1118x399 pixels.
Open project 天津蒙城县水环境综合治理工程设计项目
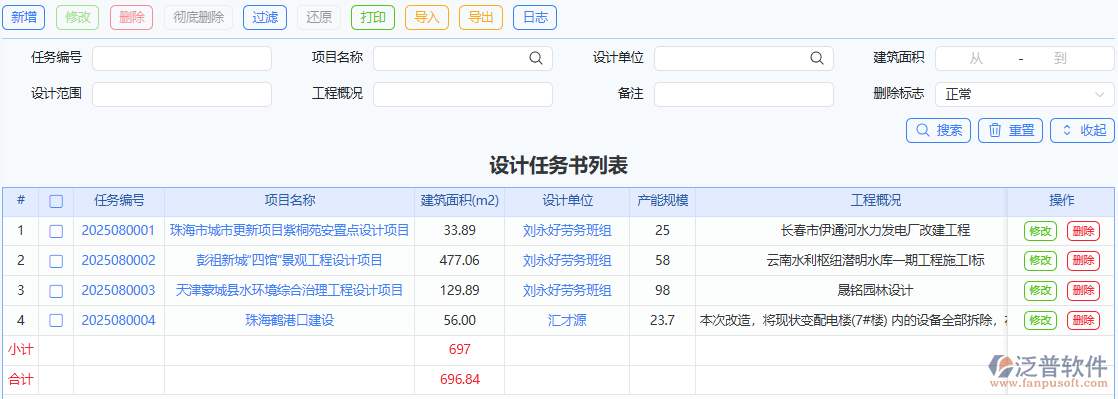(x=289, y=291)
